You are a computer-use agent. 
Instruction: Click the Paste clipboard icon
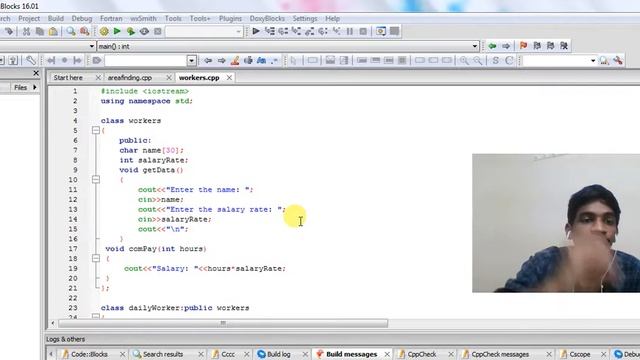[x=53, y=31]
